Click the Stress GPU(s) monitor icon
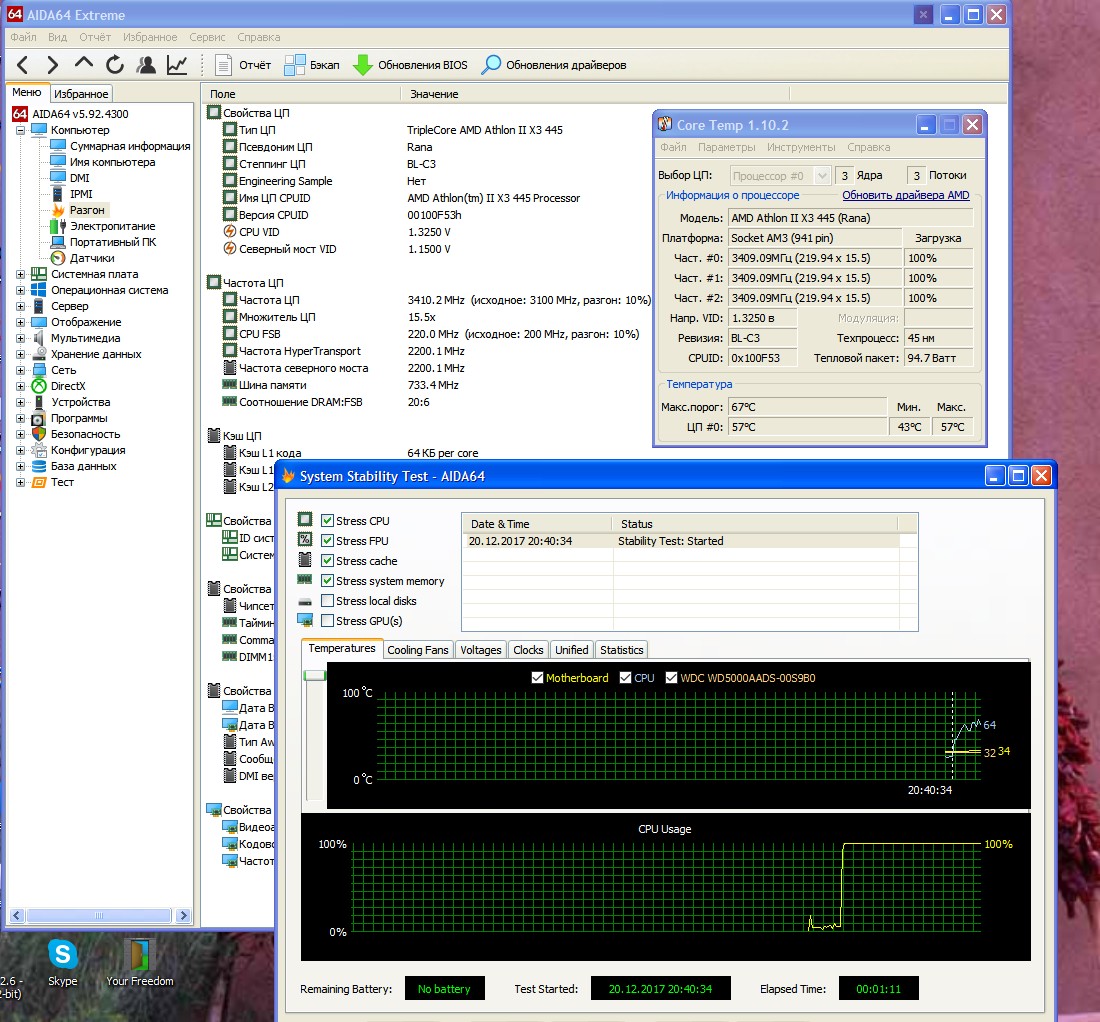1100x1022 pixels. click(304, 620)
